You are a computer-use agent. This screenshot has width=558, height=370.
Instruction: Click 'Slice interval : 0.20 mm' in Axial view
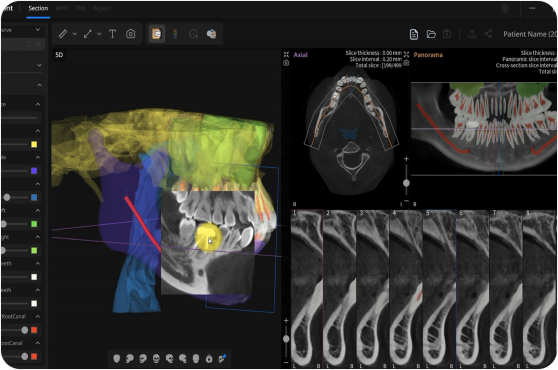coord(375,59)
